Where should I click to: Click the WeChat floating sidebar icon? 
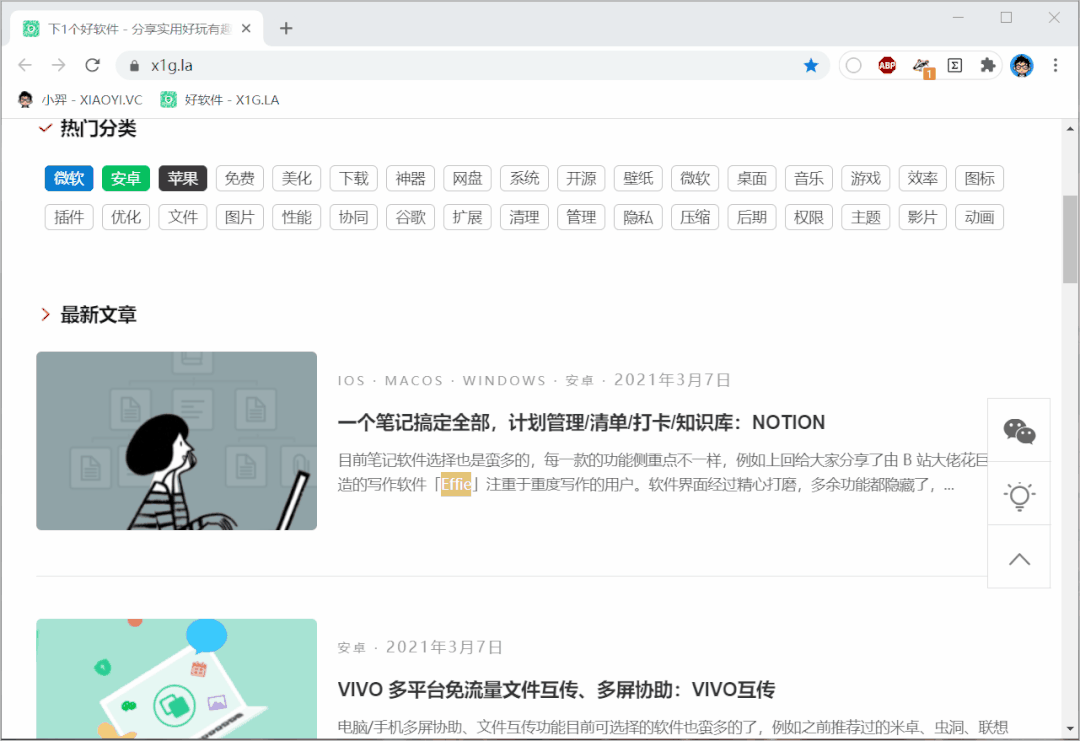pyautogui.click(x=1019, y=430)
